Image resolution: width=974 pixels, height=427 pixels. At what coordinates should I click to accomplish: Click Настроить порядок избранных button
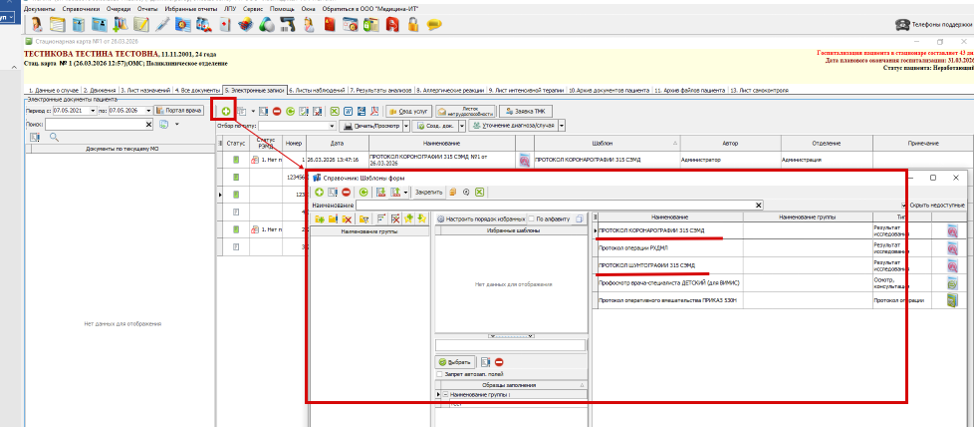pos(481,219)
